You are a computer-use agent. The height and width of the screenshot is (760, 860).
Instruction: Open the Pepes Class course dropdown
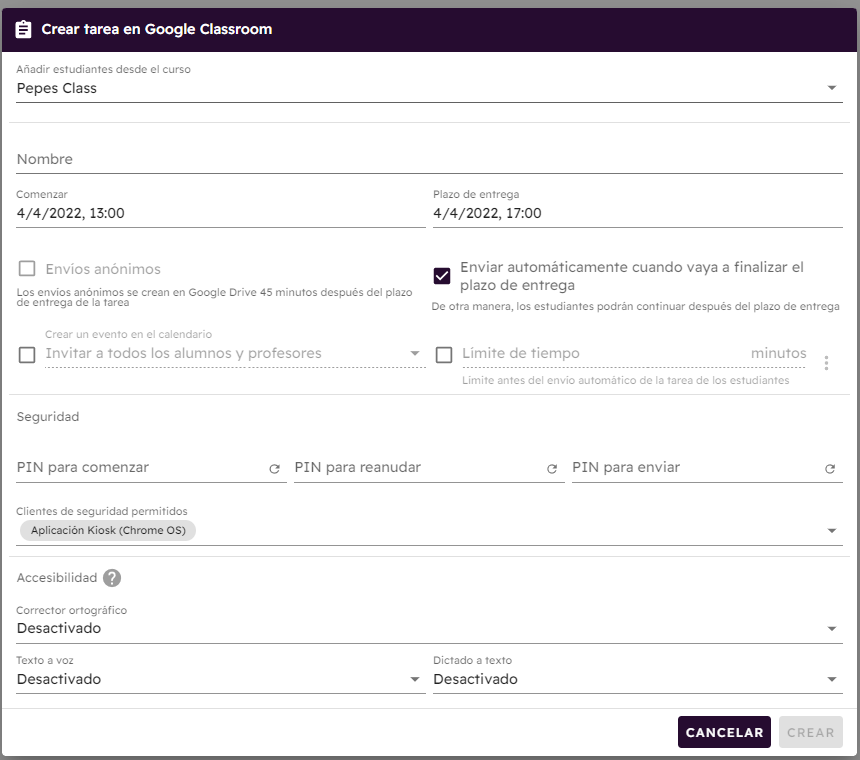[429, 88]
